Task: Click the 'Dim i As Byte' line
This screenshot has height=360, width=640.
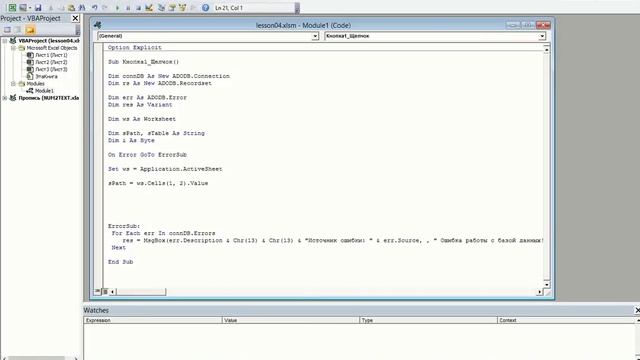Action: [131, 140]
